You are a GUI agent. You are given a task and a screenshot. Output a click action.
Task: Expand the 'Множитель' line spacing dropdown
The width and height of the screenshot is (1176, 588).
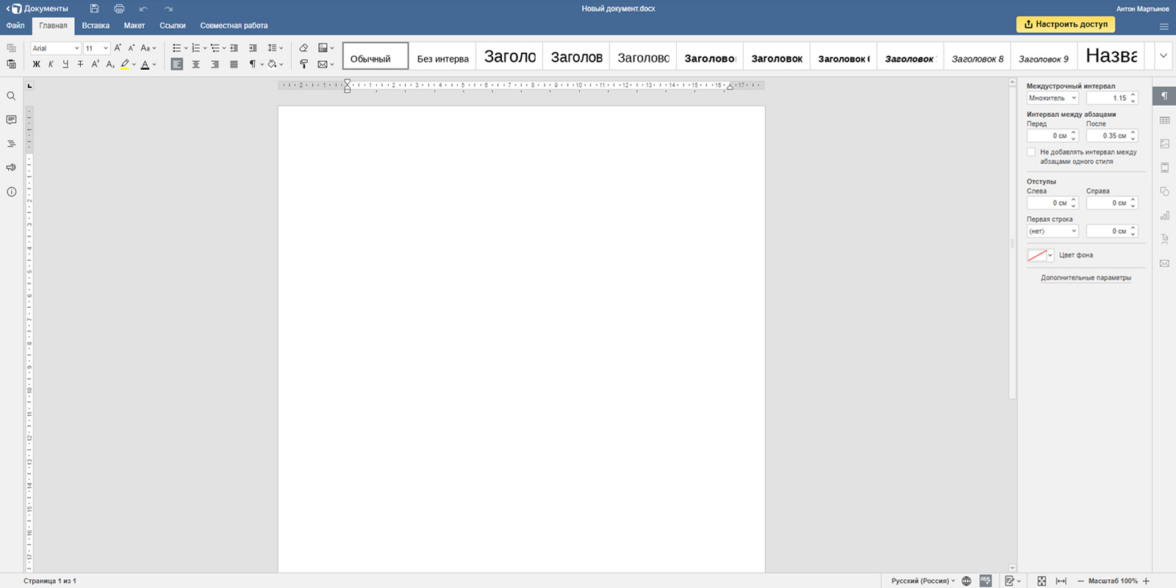[1052, 98]
